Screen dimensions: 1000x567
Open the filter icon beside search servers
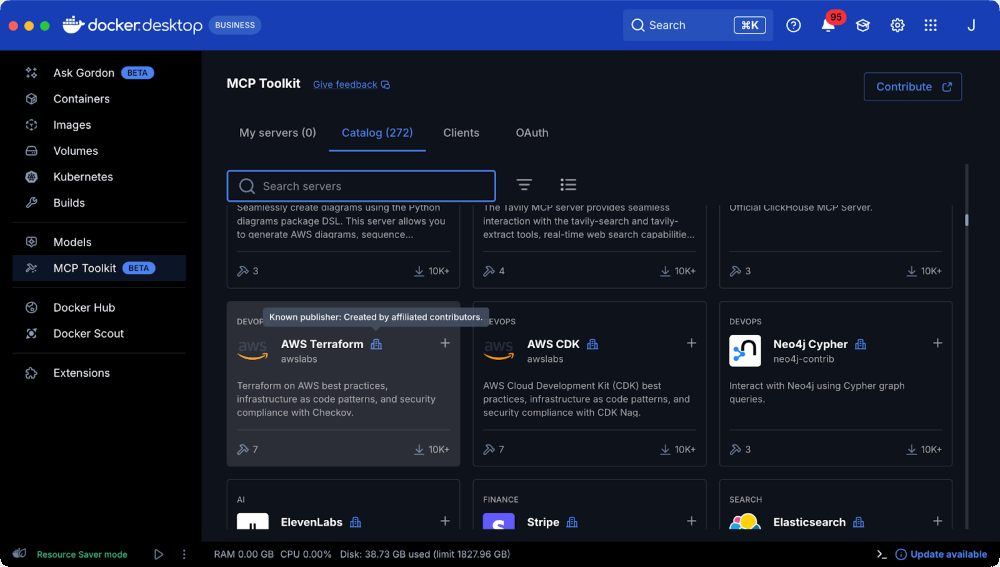(524, 185)
